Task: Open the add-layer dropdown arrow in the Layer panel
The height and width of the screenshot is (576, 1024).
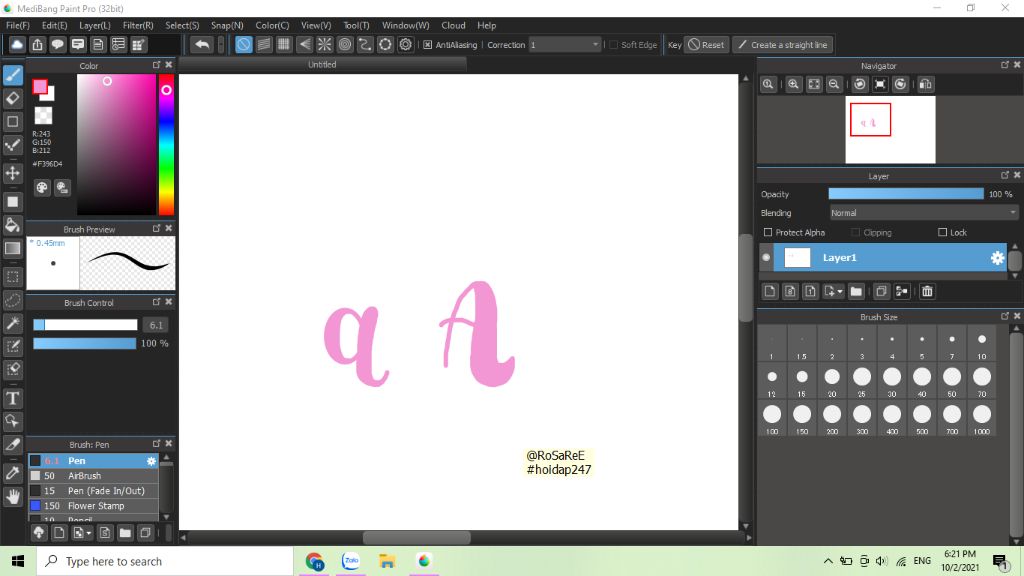Action: point(840,291)
